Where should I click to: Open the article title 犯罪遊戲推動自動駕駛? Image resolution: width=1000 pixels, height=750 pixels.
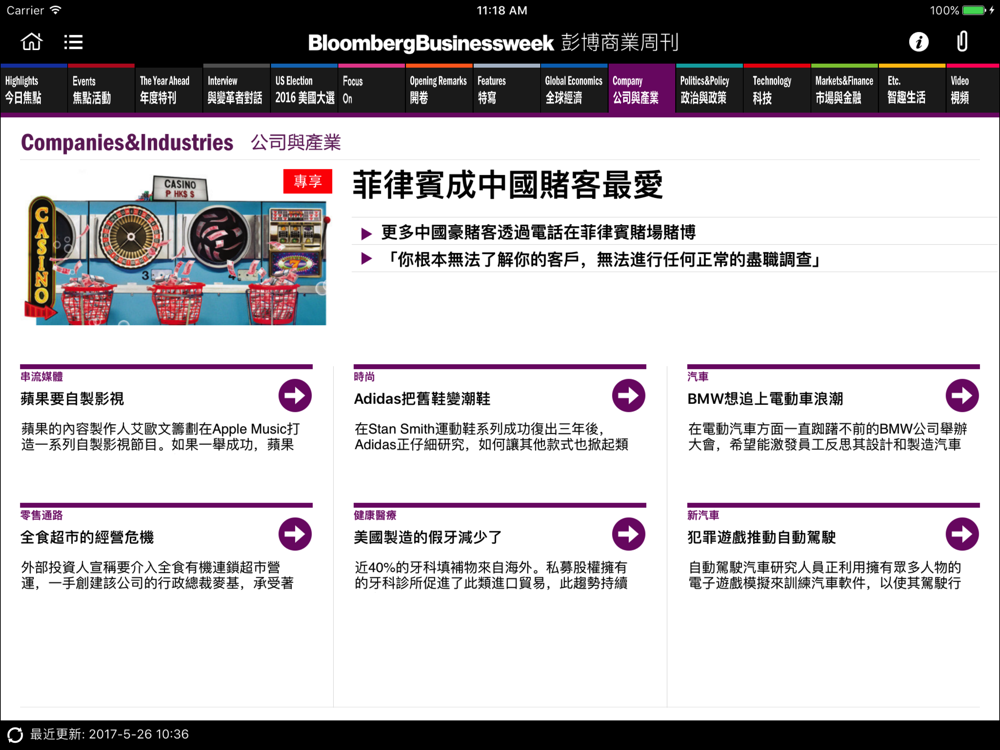(761, 537)
